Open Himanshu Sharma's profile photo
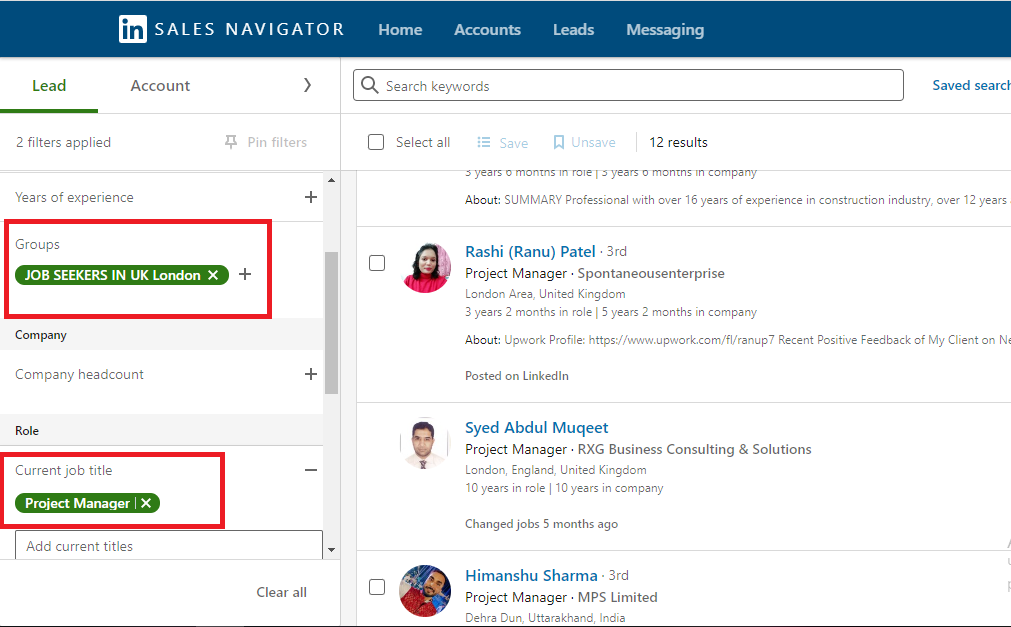Screen dimensions: 1011x627 (x=426, y=591)
